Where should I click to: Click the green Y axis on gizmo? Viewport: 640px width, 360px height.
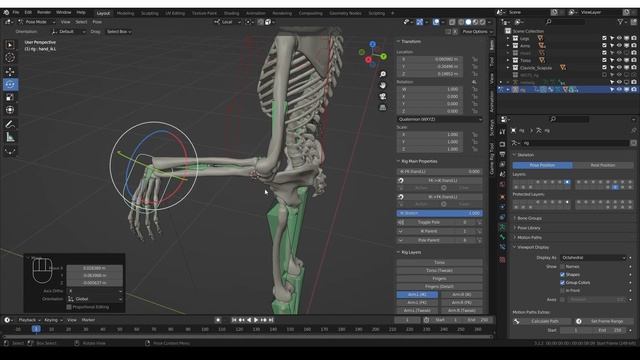click(x=384, y=56)
